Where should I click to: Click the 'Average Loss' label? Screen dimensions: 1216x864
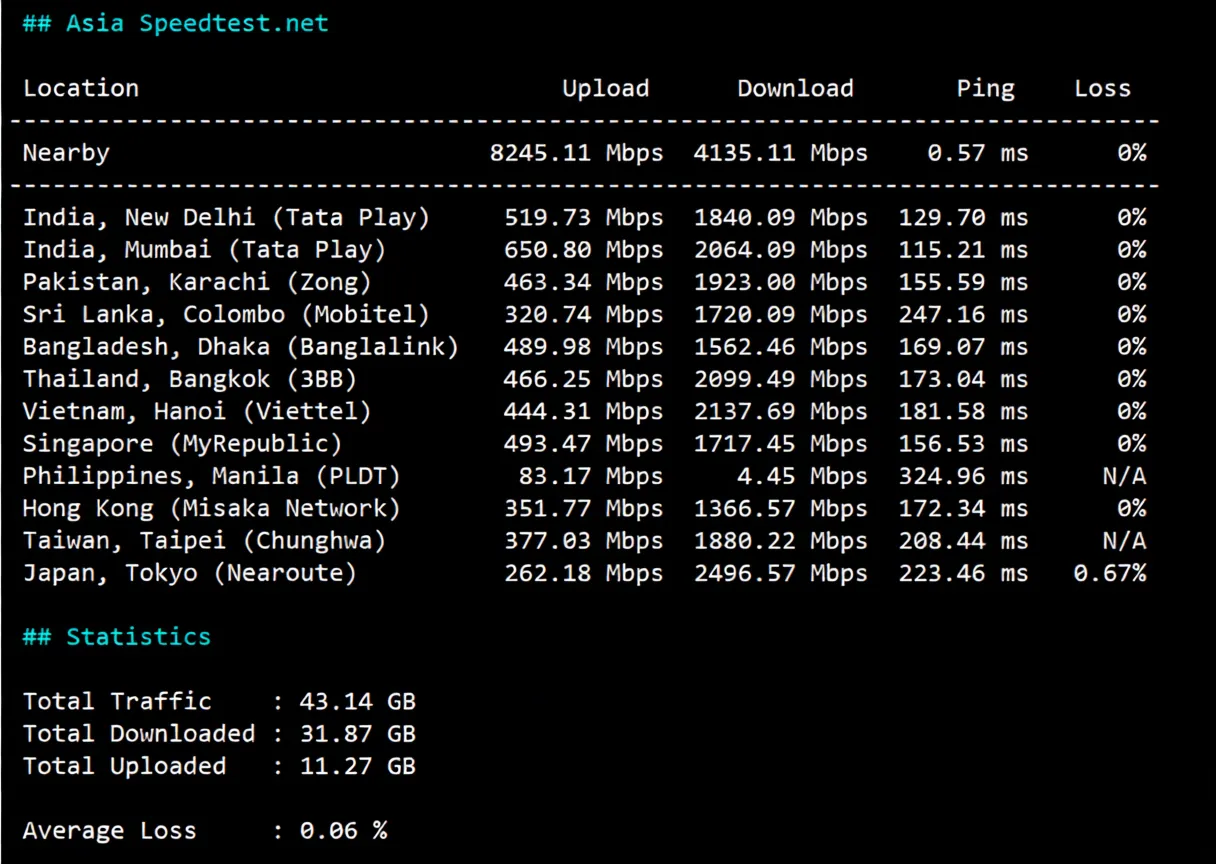pos(110,831)
